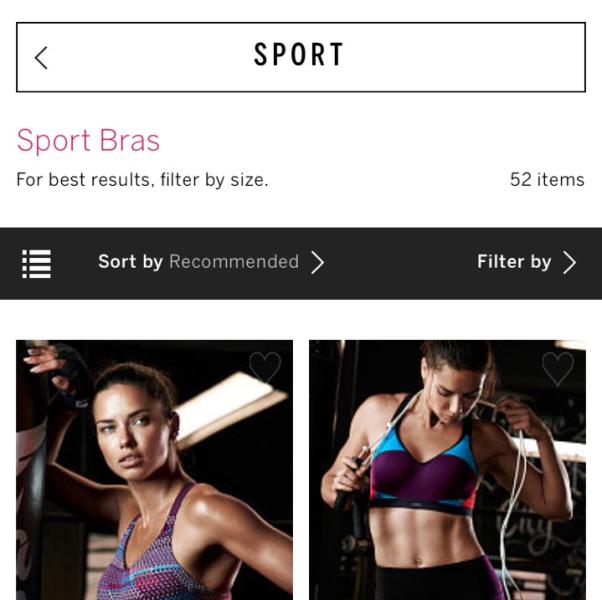
Task: Favorite the first sport bra with heart icon
Action: coord(265,368)
